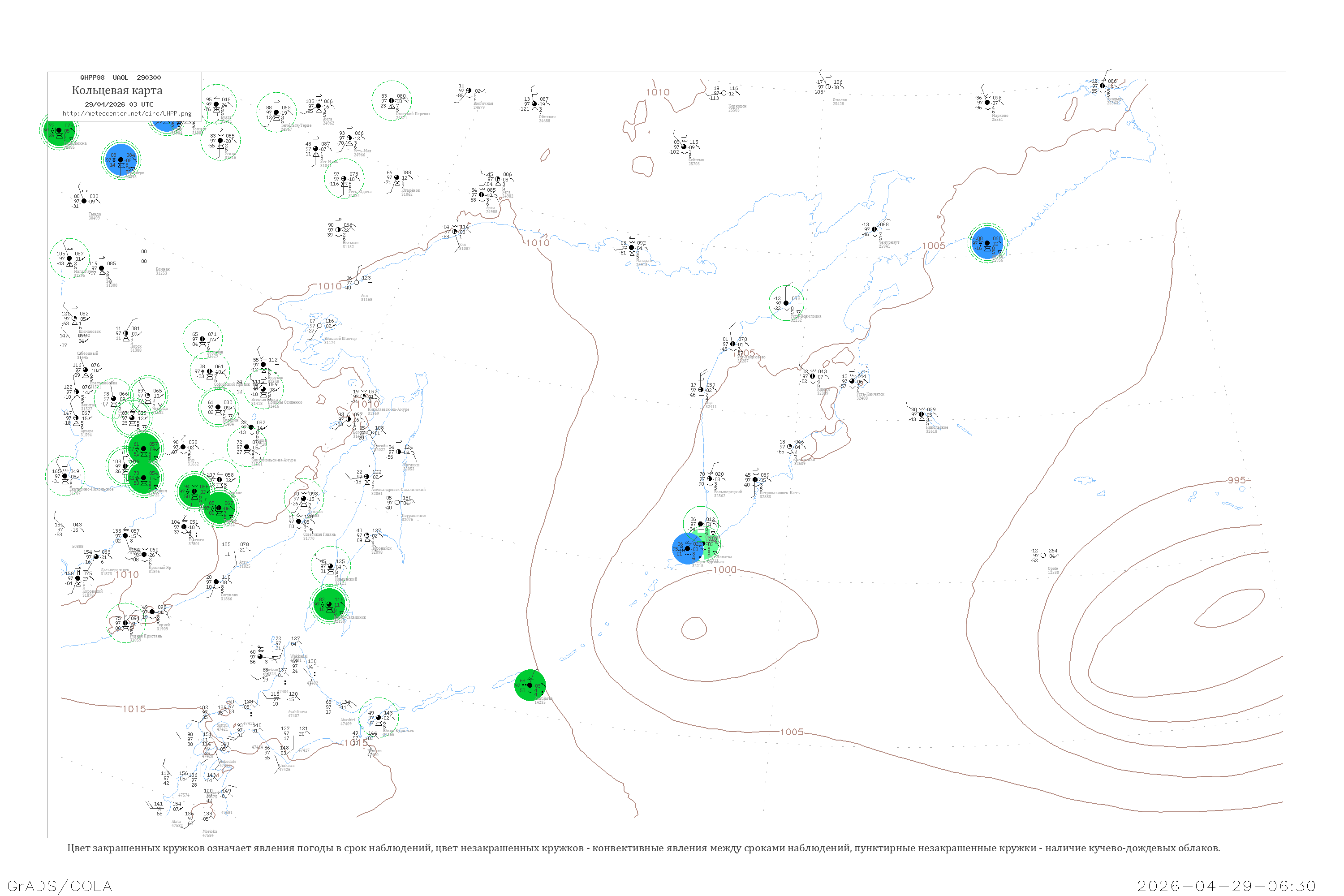Select the Никольское station symbol
This screenshot has width=1344, height=896.
tap(921, 414)
